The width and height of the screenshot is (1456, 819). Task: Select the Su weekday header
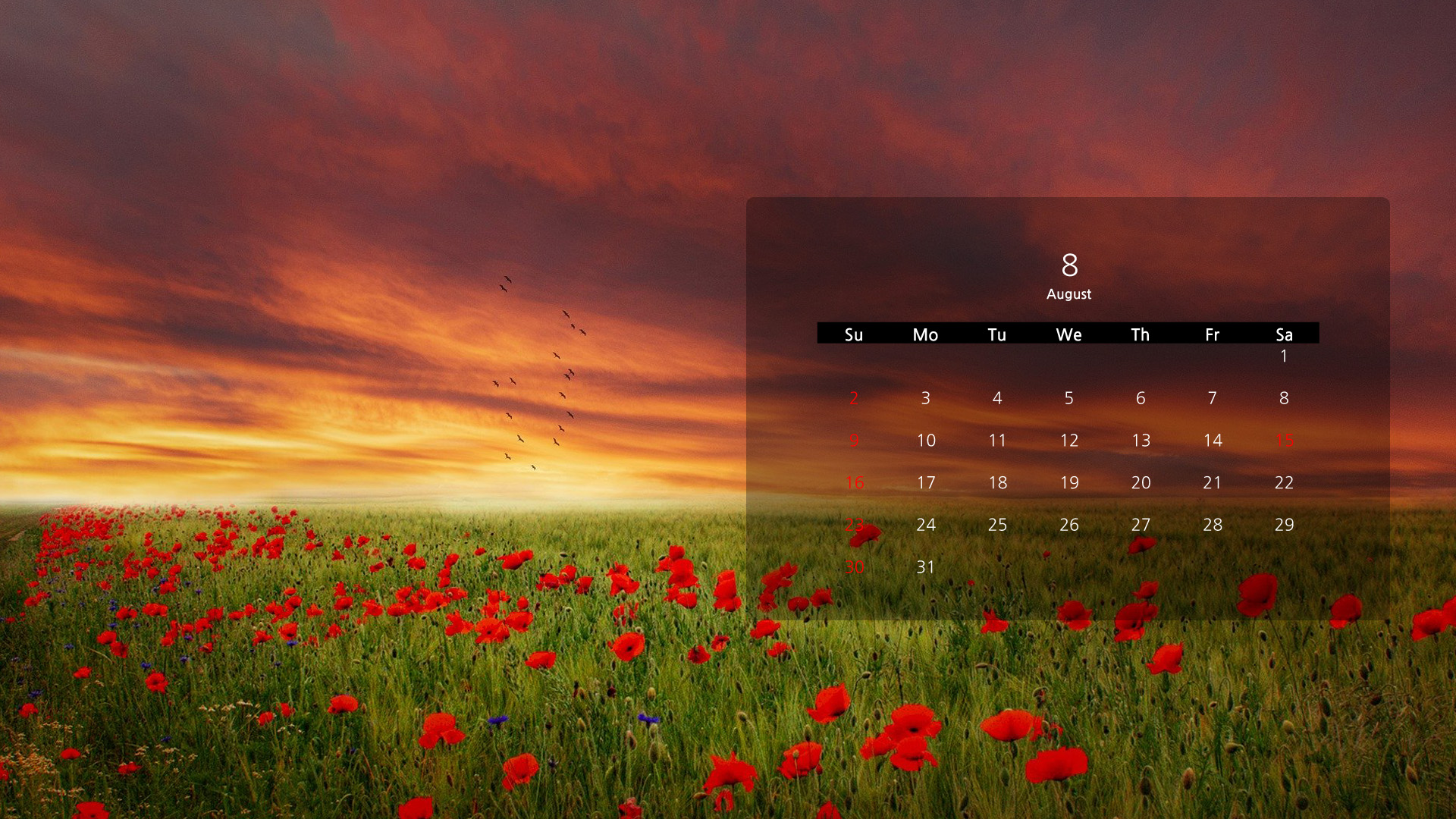click(853, 334)
